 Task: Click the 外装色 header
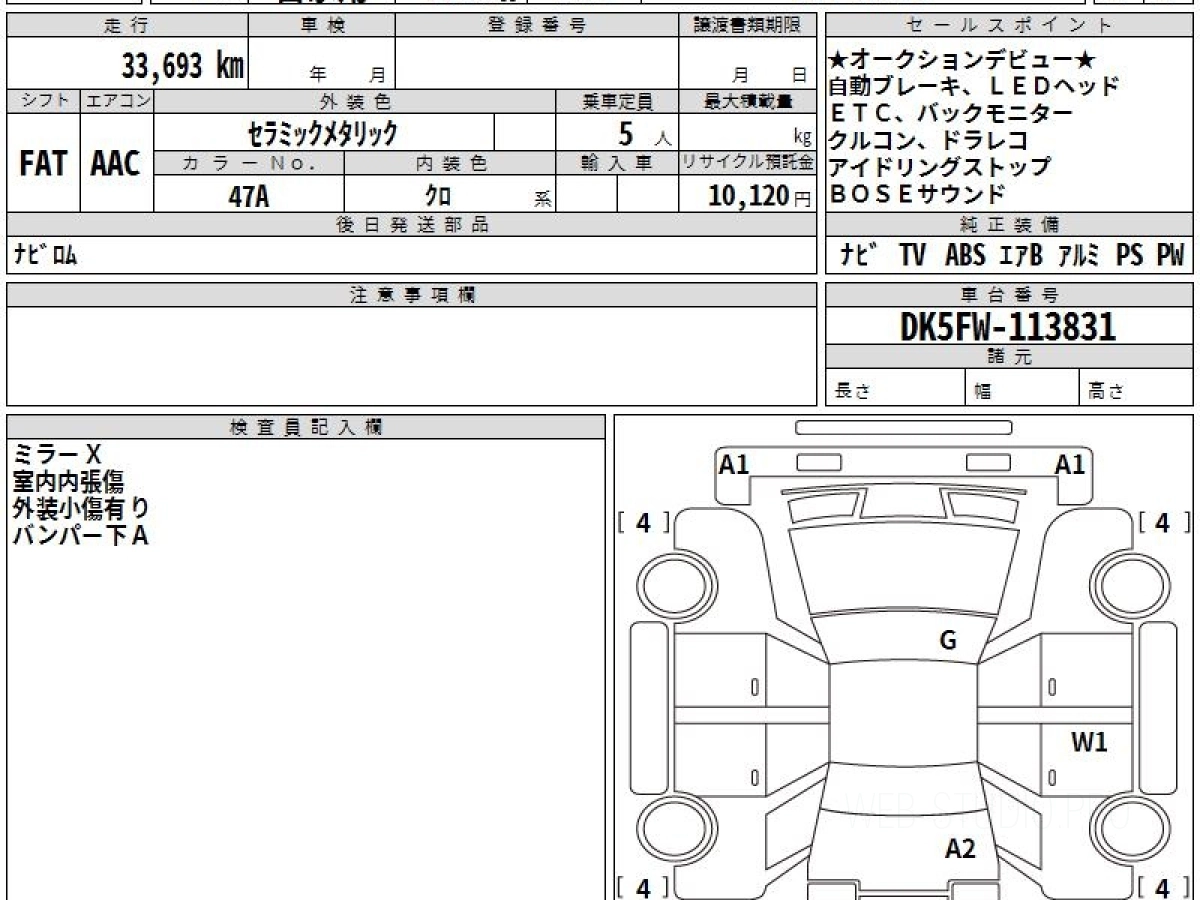coord(355,101)
